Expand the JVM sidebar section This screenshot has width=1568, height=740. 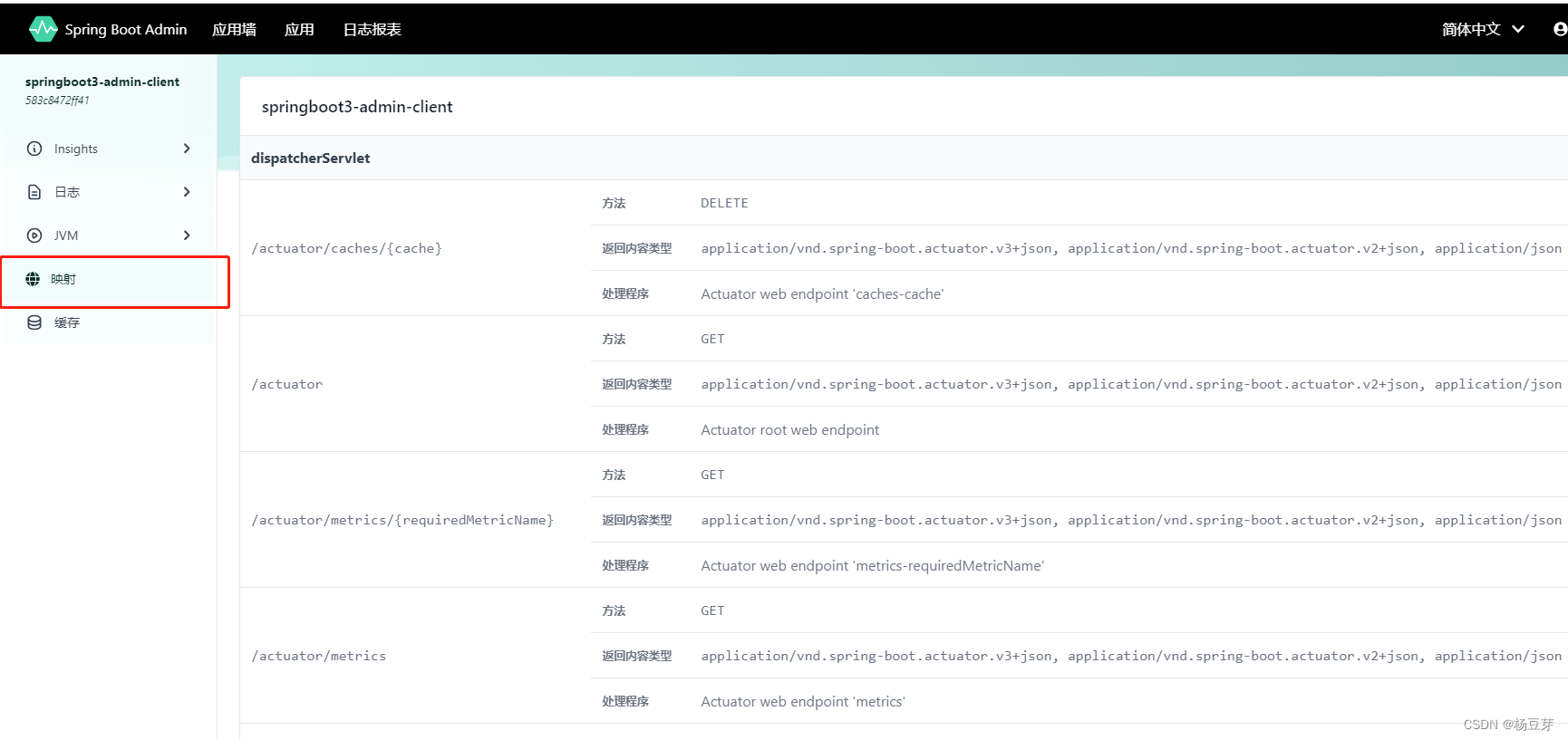click(x=187, y=235)
